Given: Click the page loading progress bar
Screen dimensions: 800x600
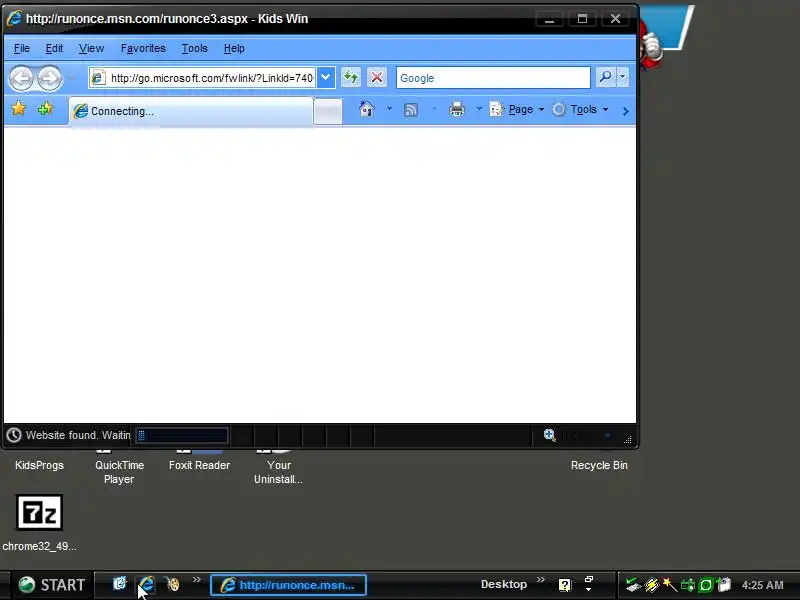Looking at the screenshot, I should pos(182,435).
